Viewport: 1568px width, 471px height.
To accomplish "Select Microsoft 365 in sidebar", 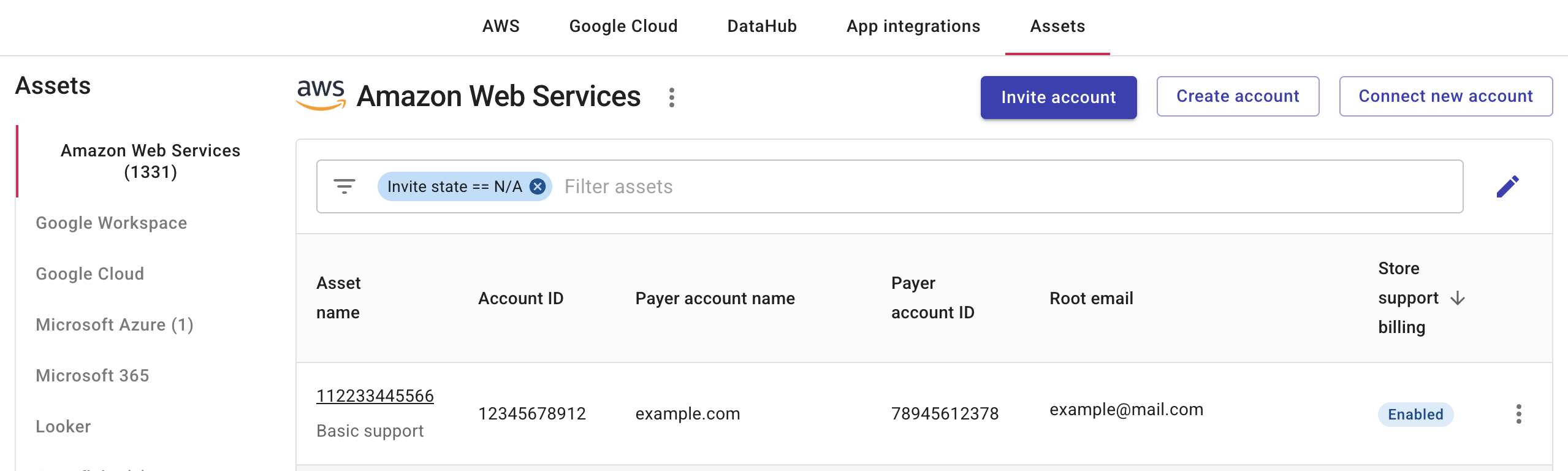I will point(93,376).
